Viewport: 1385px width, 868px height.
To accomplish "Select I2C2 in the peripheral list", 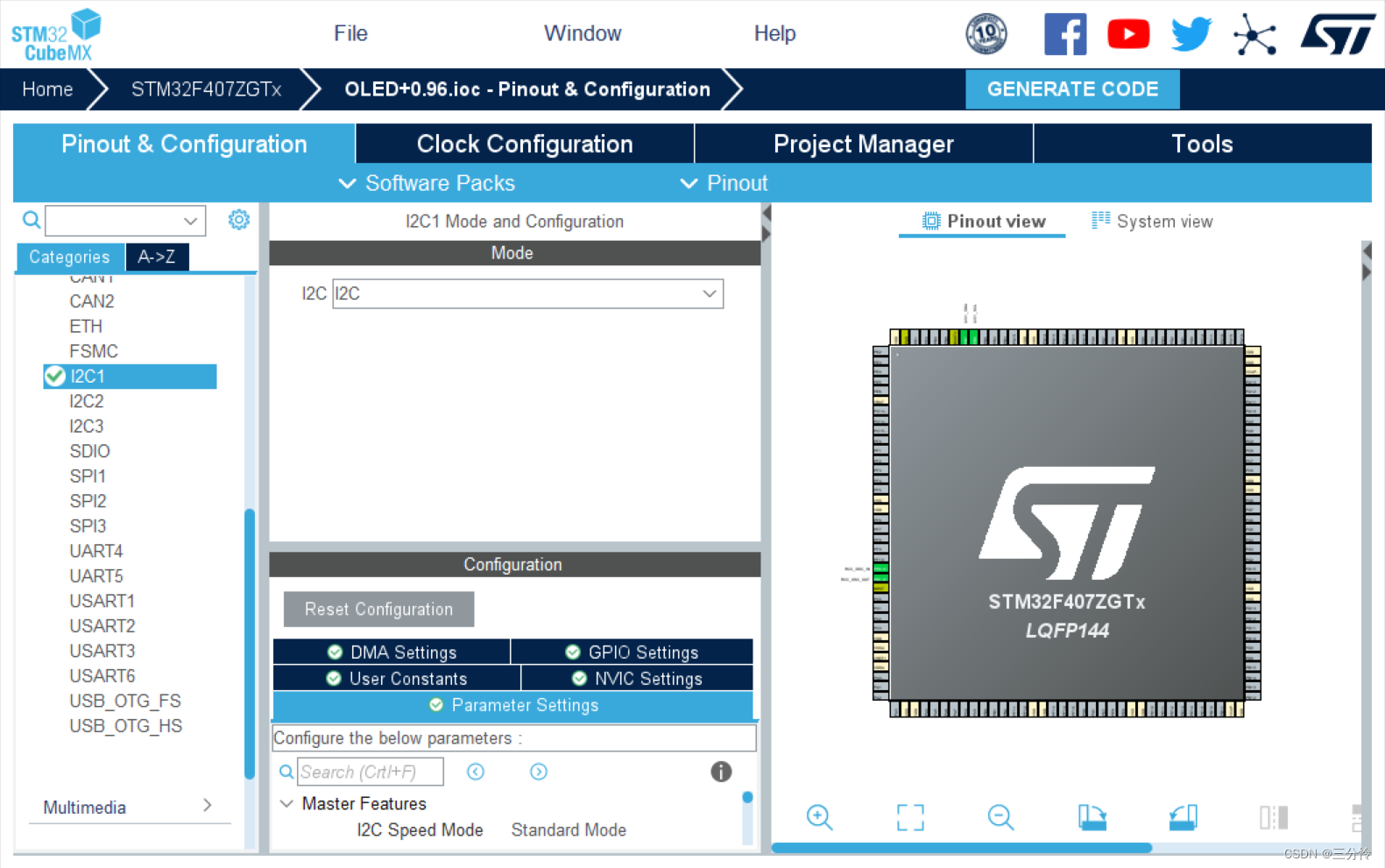I will tap(87, 401).
